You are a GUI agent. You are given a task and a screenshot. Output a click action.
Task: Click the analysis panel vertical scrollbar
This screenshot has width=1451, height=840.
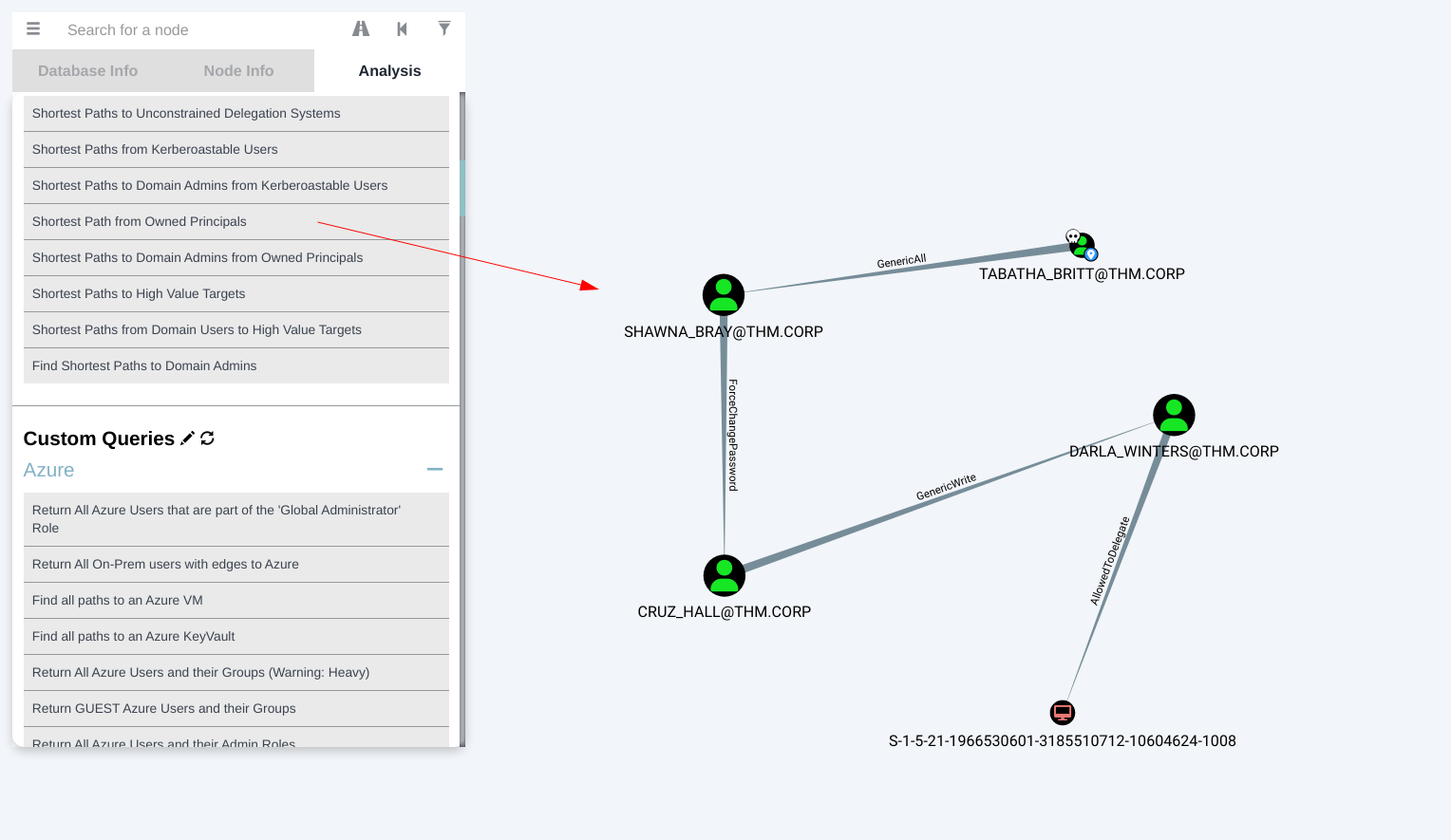click(462, 190)
